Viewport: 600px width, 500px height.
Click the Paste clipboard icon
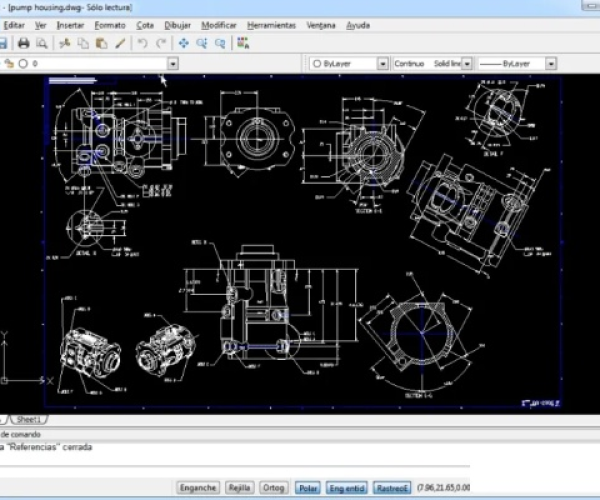[101, 43]
